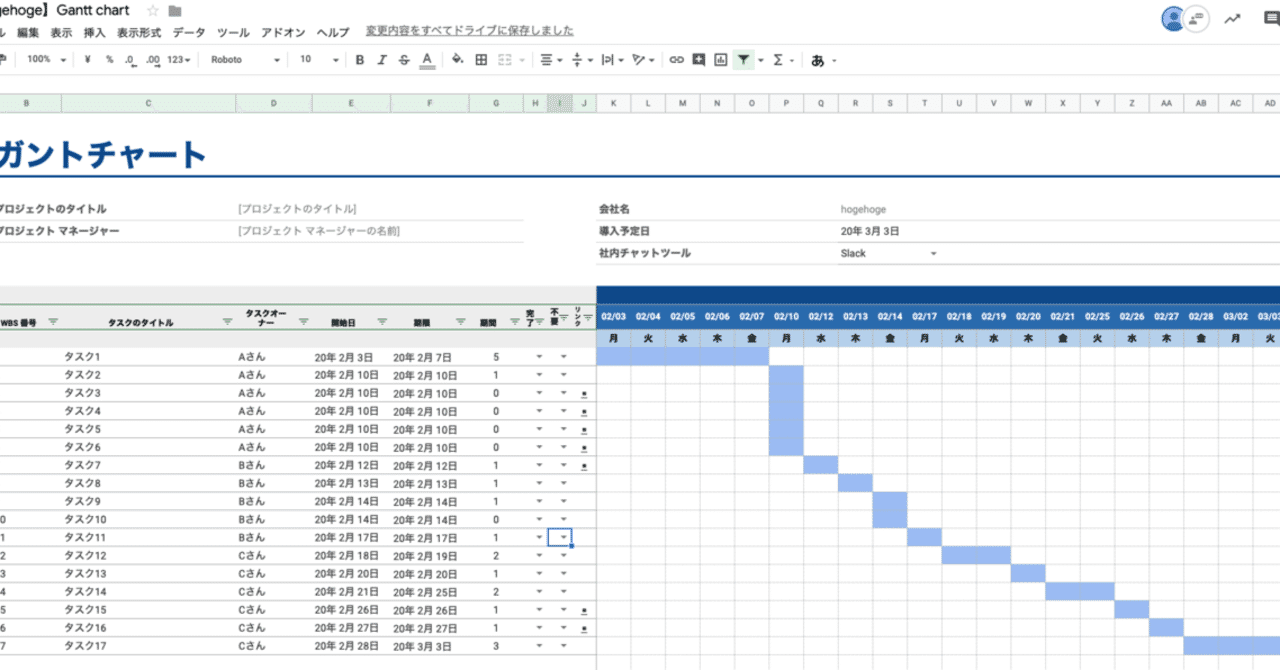Star this Gantt chart document

153,10
